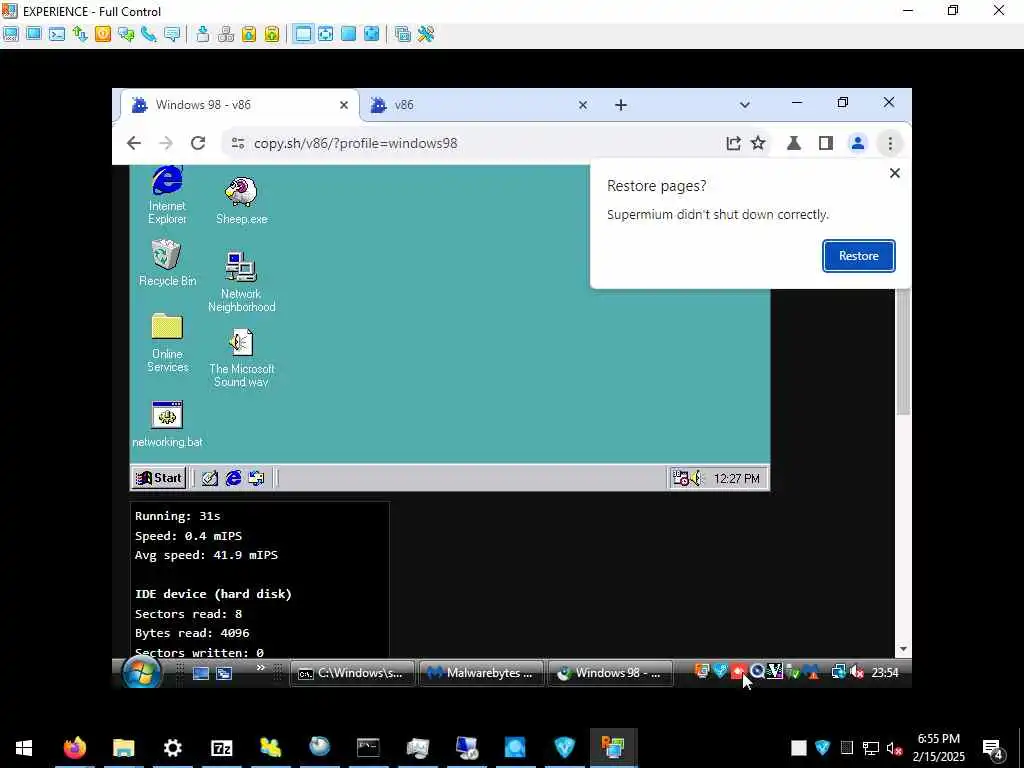
Task: Click the Win98 tray speaker volume icon
Action: [x=695, y=478]
